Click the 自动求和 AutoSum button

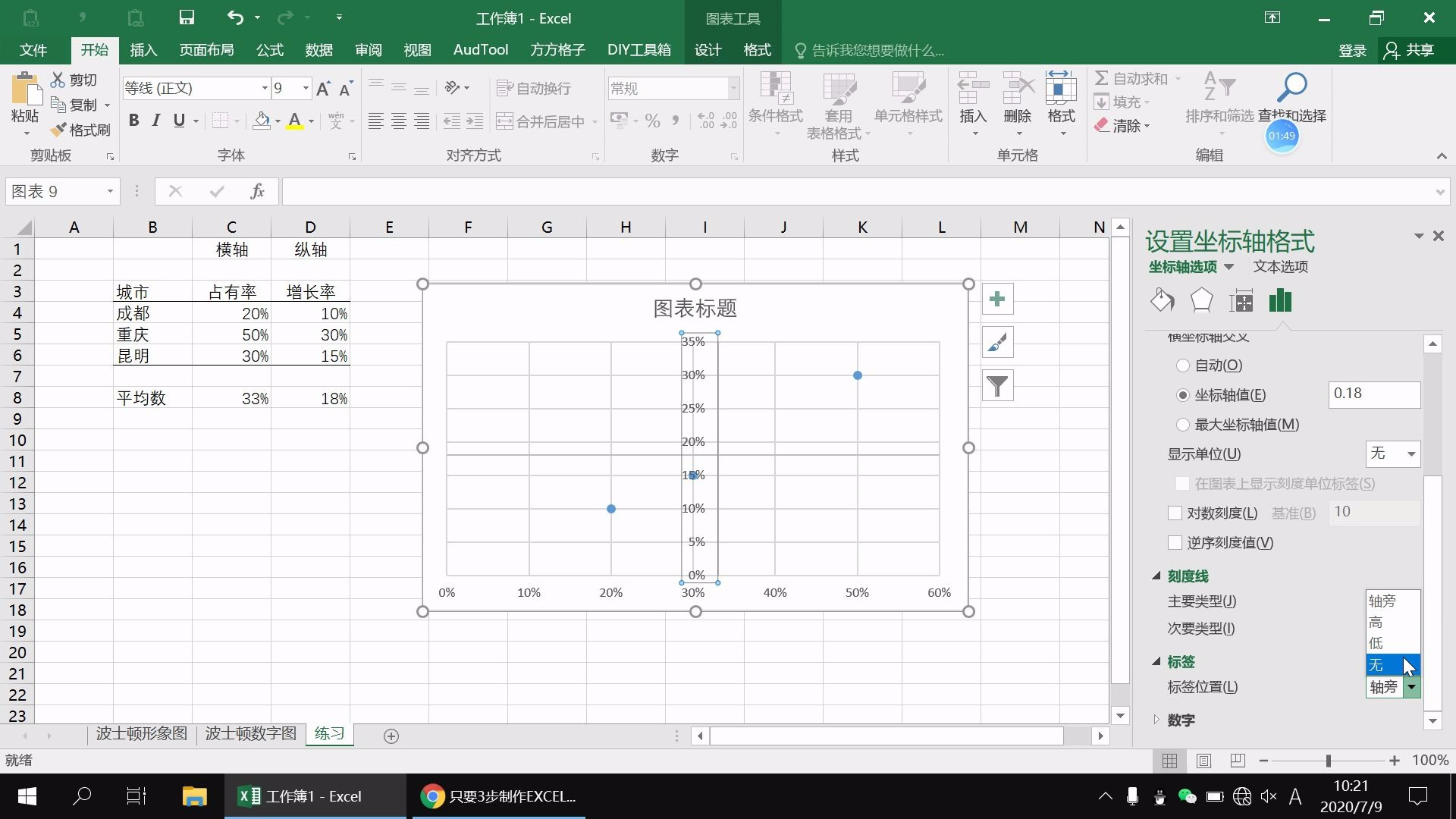click(1131, 79)
